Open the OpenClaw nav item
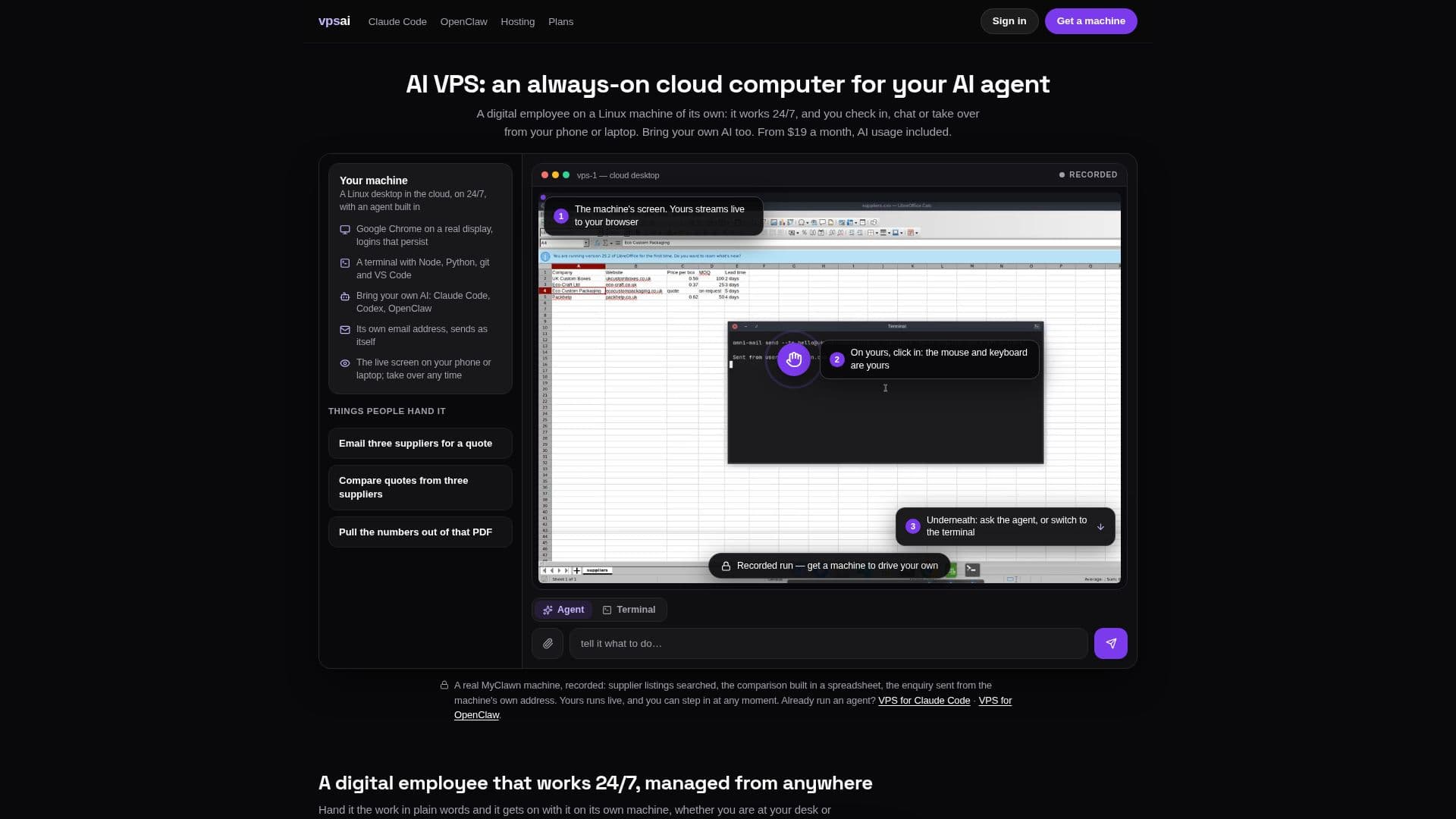The height and width of the screenshot is (819, 1456). (x=463, y=22)
